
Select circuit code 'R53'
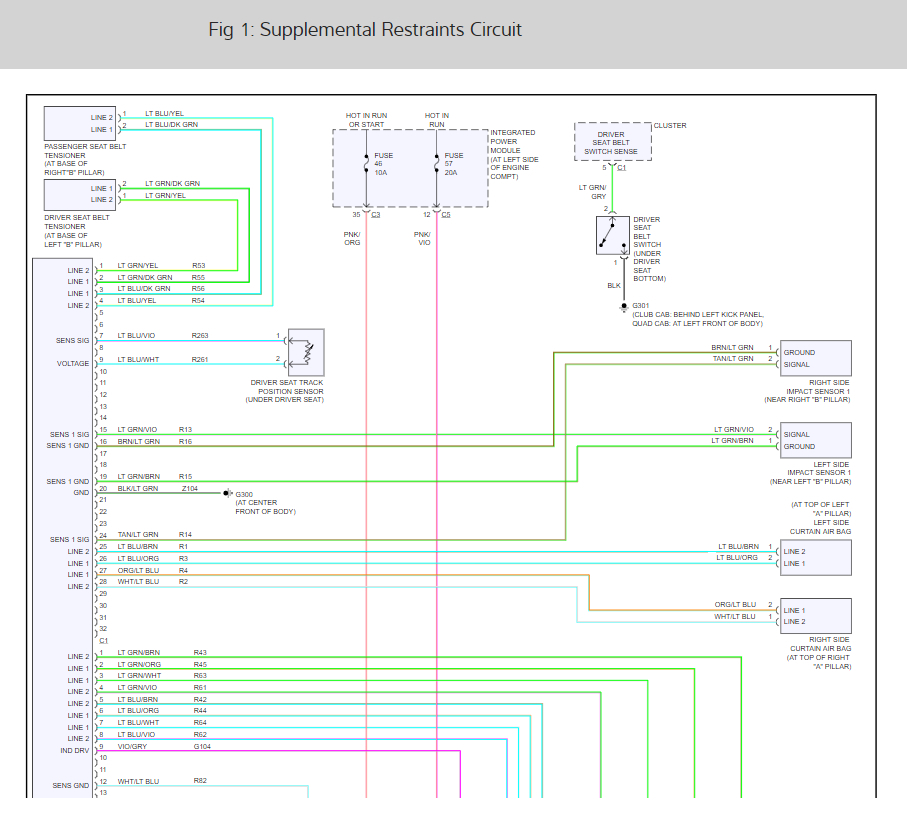[x=198, y=266]
